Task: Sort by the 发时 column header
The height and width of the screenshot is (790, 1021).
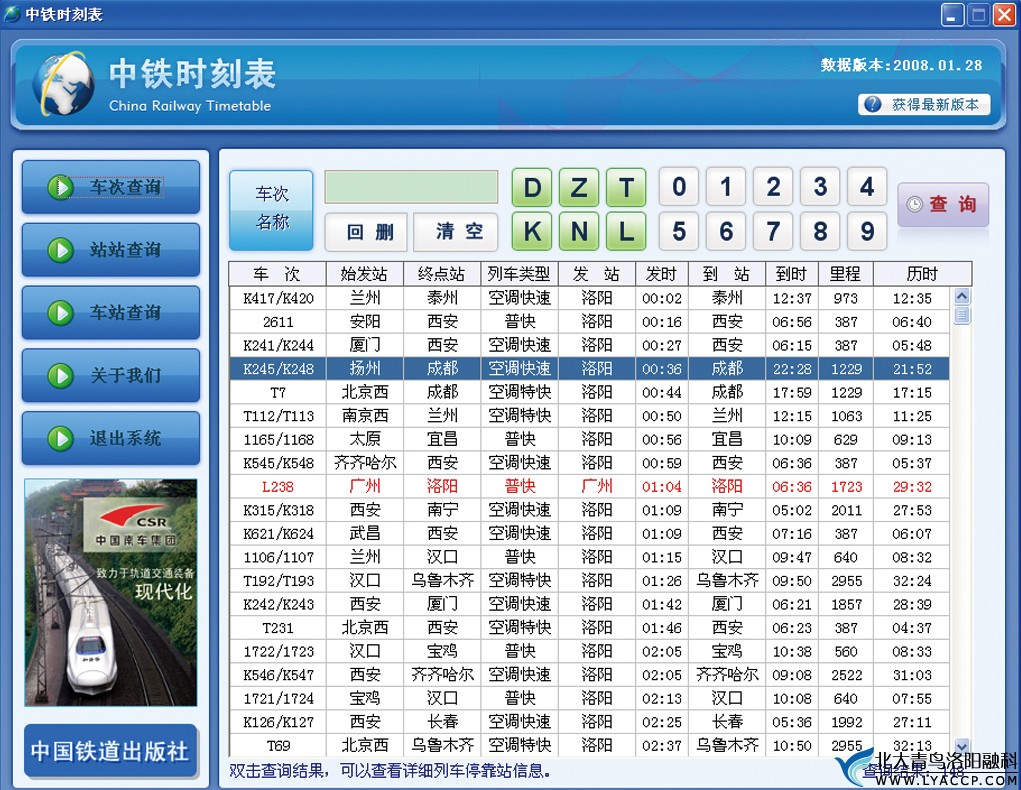Action: [x=660, y=274]
